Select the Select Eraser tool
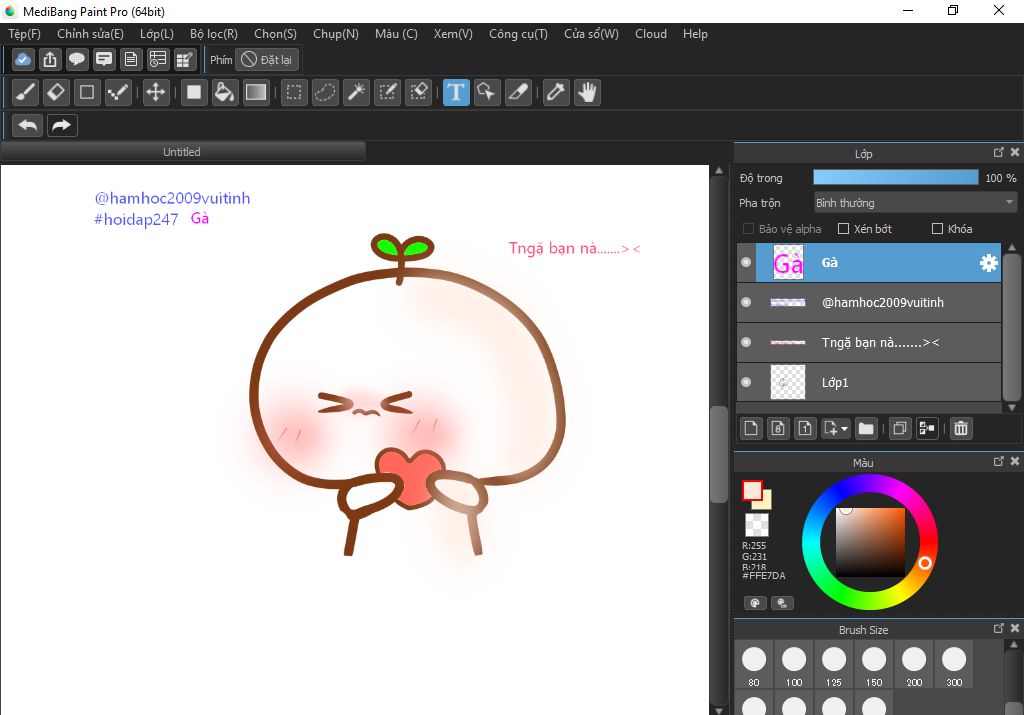The width and height of the screenshot is (1024, 715). tap(419, 92)
